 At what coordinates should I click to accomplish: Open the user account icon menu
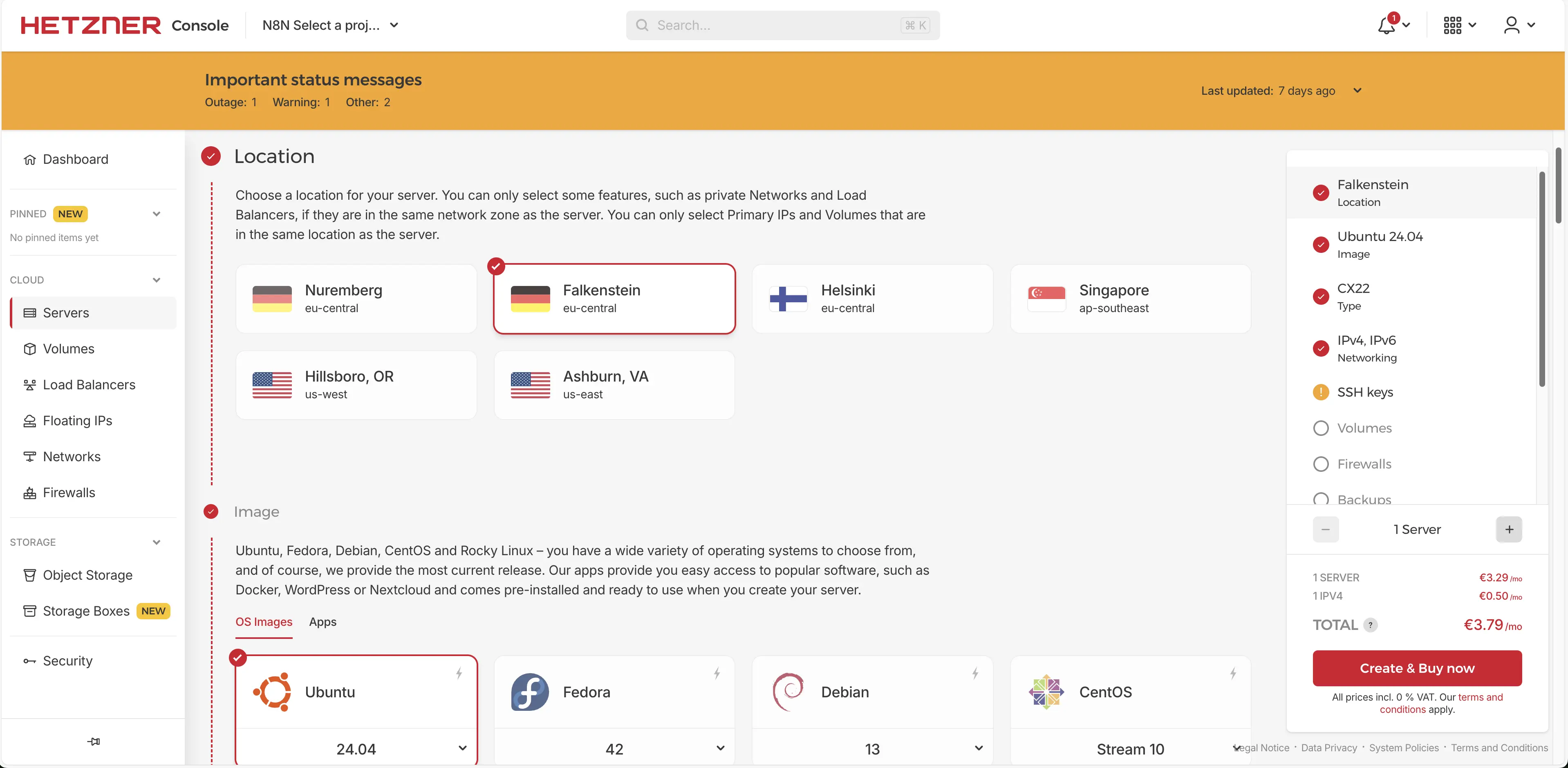[x=1512, y=26]
